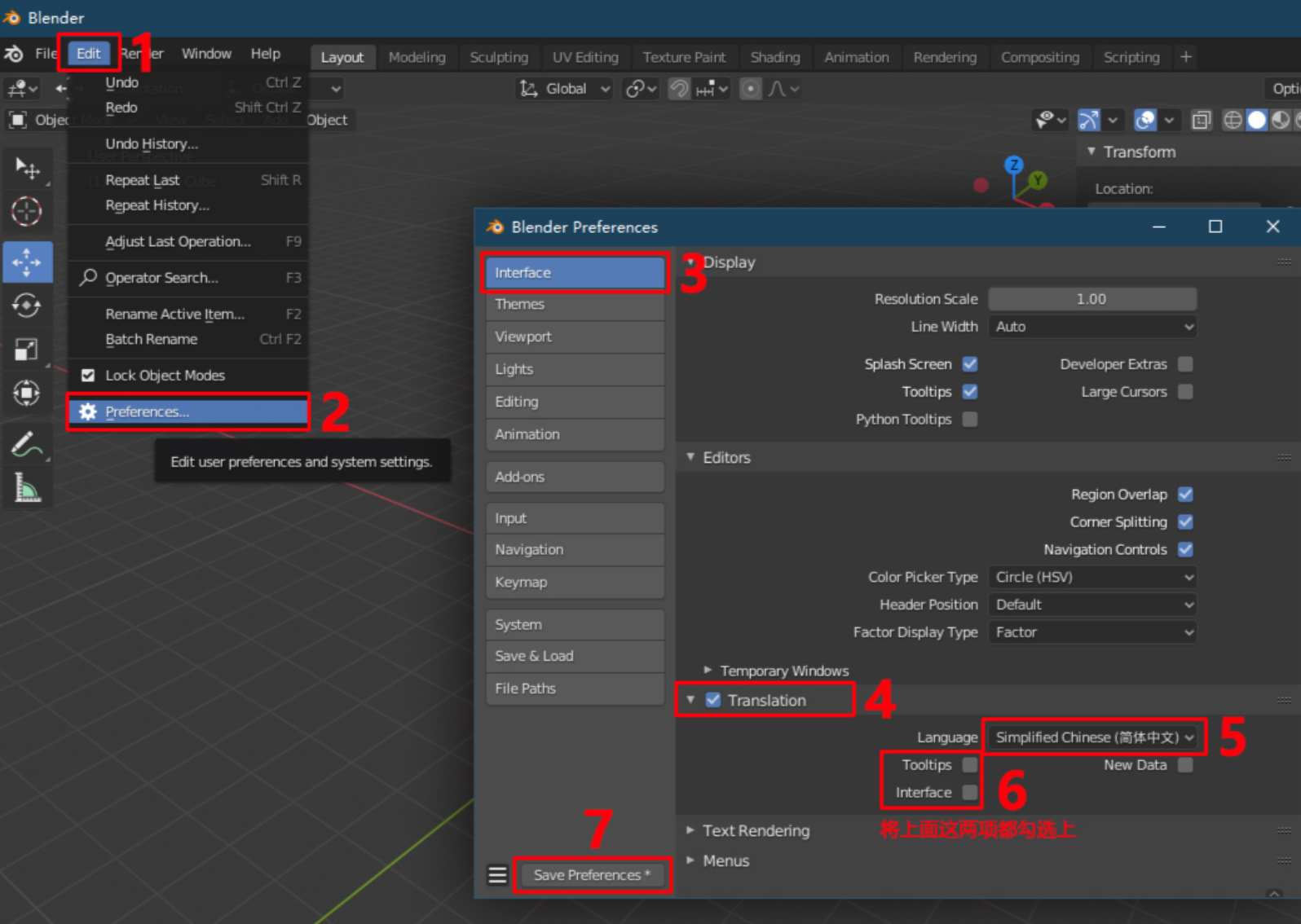Screen dimensions: 1301x924
Task: Open Color Picker Type dropdown
Action: (x=1093, y=578)
